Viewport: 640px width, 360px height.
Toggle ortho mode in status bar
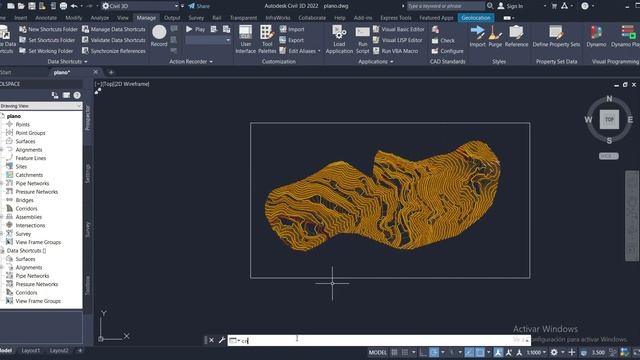click(423, 352)
